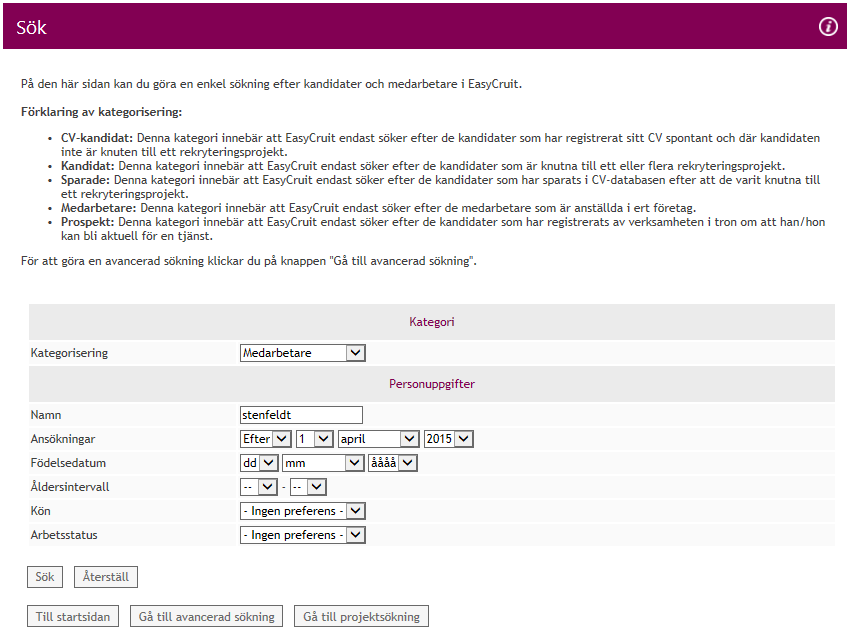Click the Sök button
Viewport: 847px width, 633px height.
(x=45, y=577)
